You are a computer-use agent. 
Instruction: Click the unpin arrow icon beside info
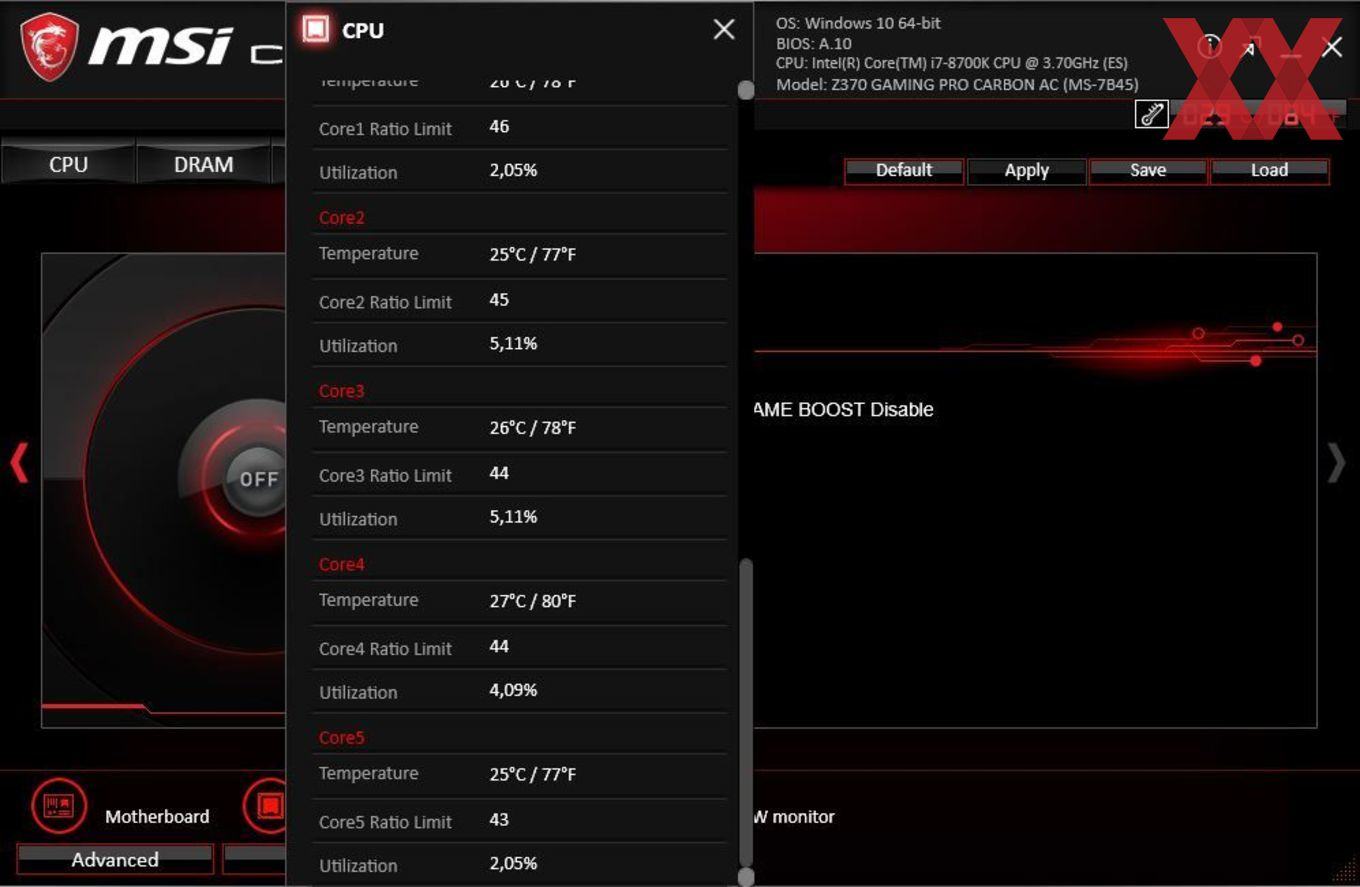[1251, 46]
